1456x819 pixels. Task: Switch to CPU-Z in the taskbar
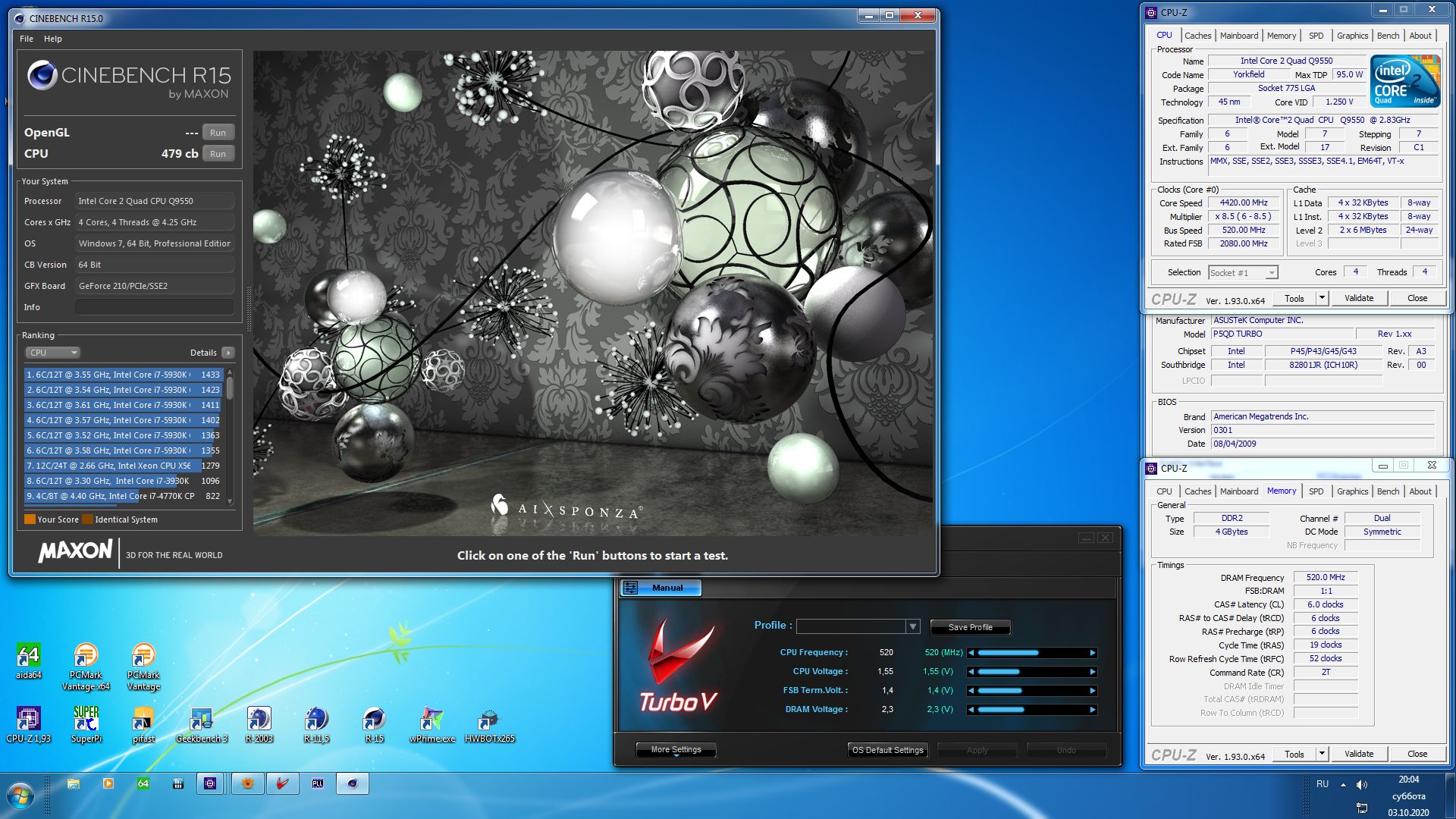click(x=210, y=784)
